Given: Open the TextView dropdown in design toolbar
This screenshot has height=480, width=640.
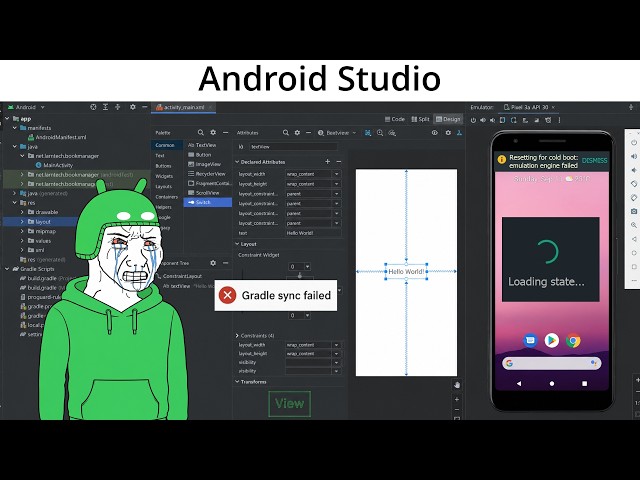Looking at the screenshot, I should [337, 133].
